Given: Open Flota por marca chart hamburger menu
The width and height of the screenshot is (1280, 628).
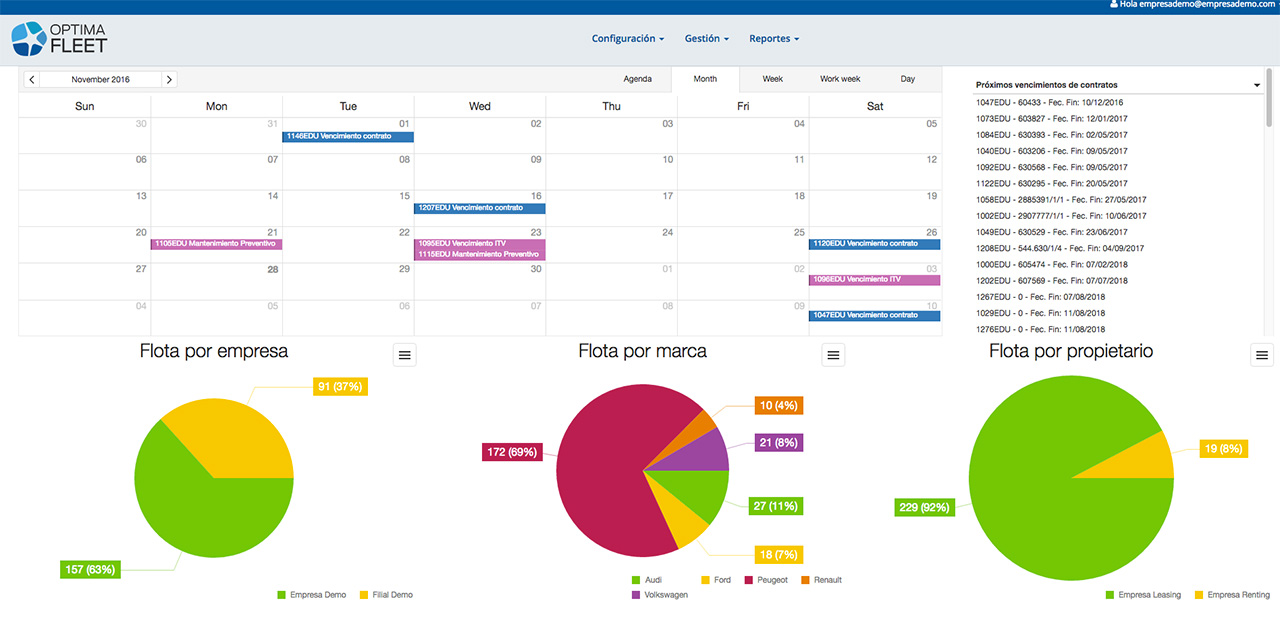Looking at the screenshot, I should (x=834, y=355).
